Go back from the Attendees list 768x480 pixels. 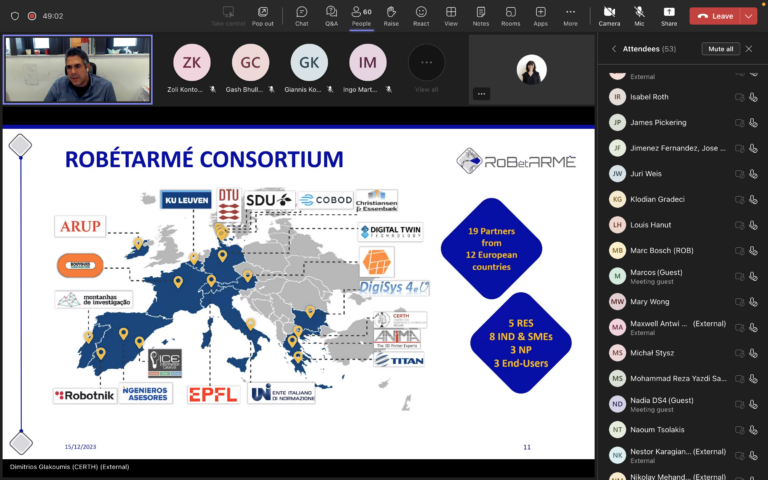(x=614, y=48)
